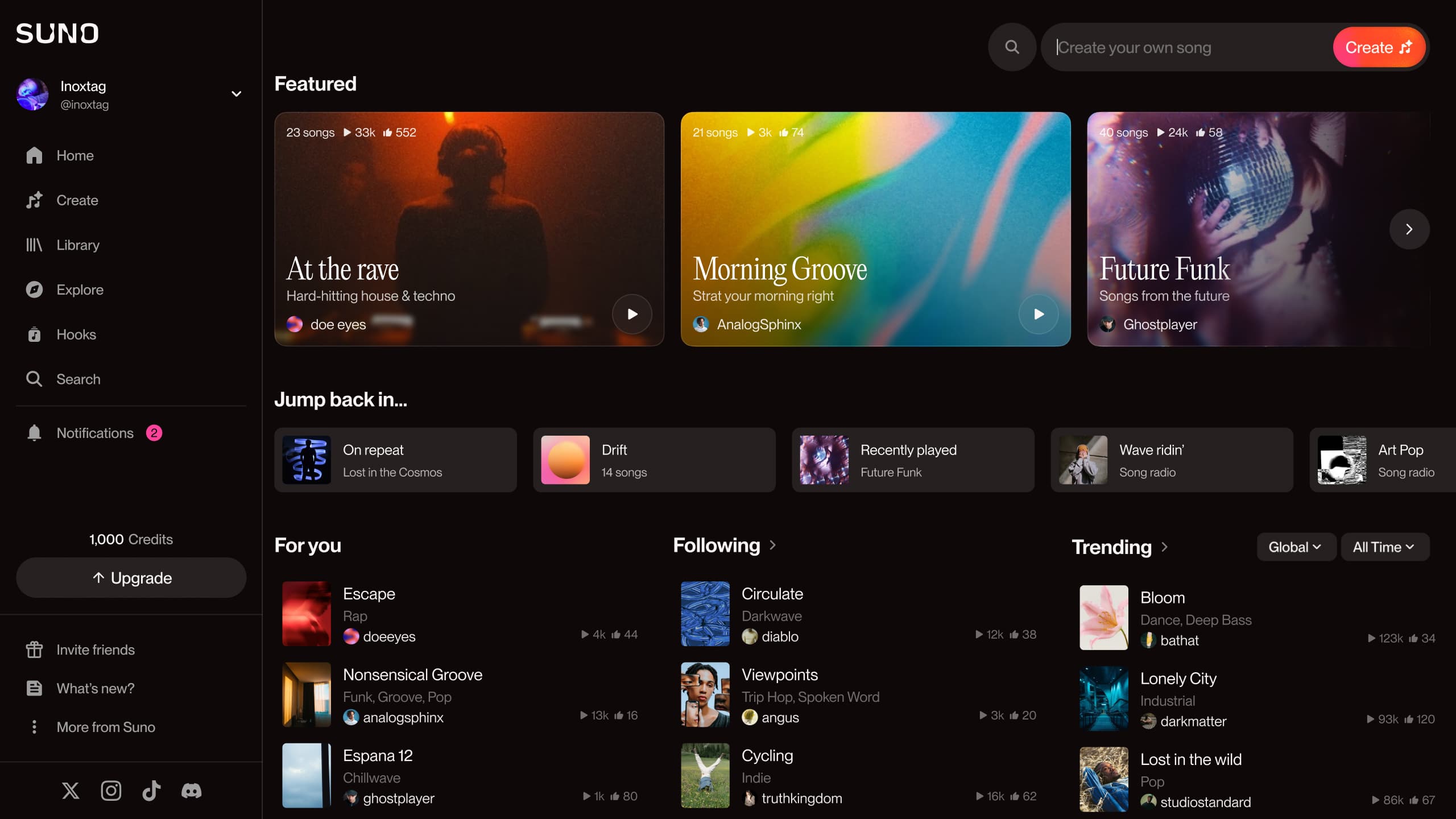The image size is (1456, 819).
Task: Click the Home icon in the sidebar
Action: pos(34,155)
